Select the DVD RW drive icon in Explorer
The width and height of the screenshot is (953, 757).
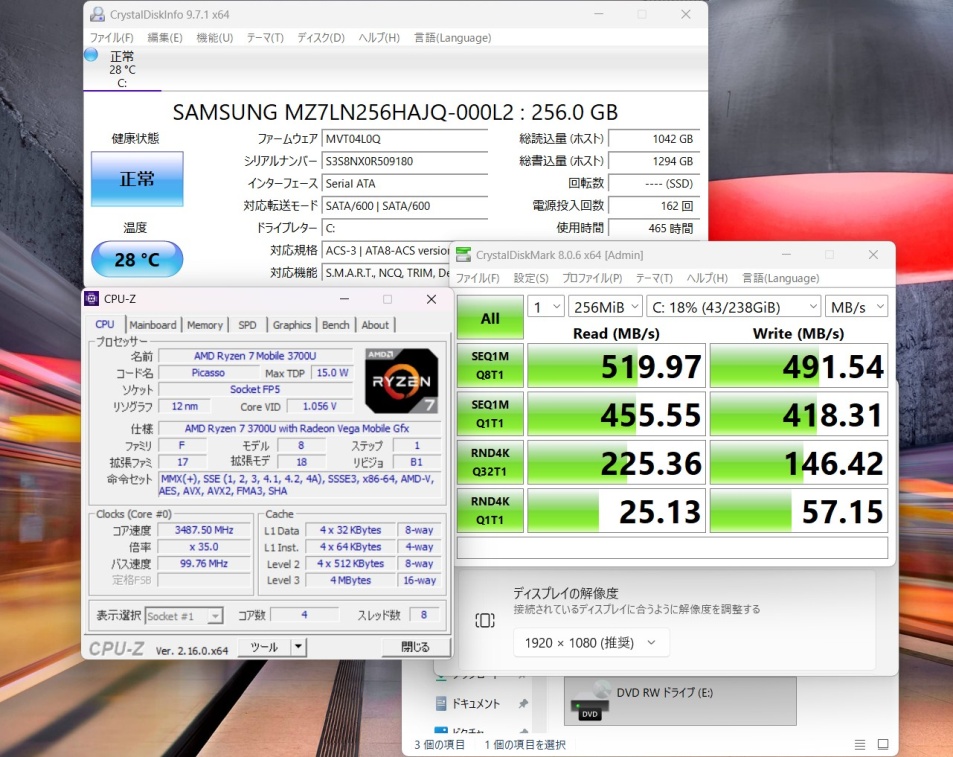[x=590, y=702]
